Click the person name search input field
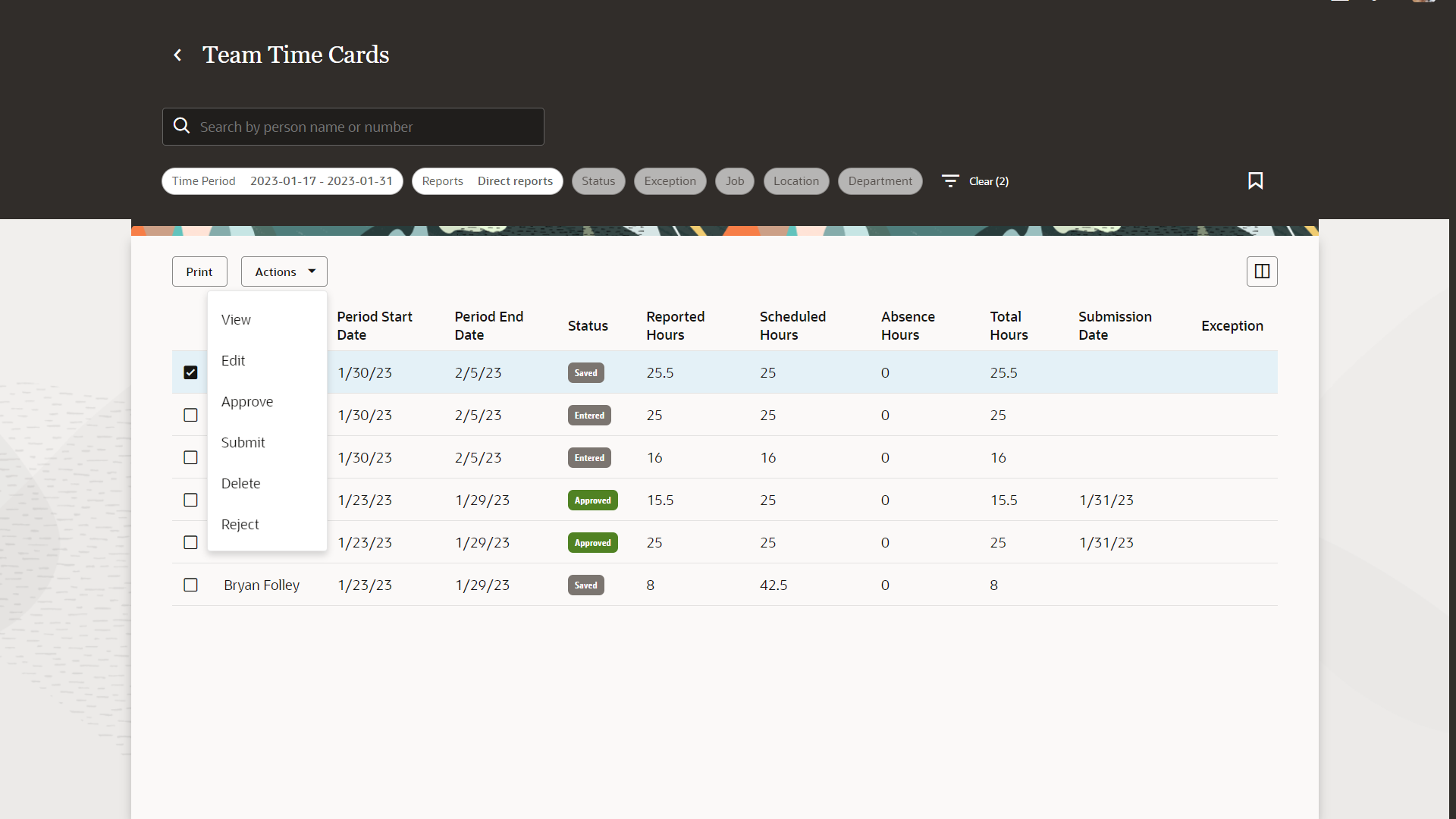The height and width of the screenshot is (819, 1456). point(353,126)
